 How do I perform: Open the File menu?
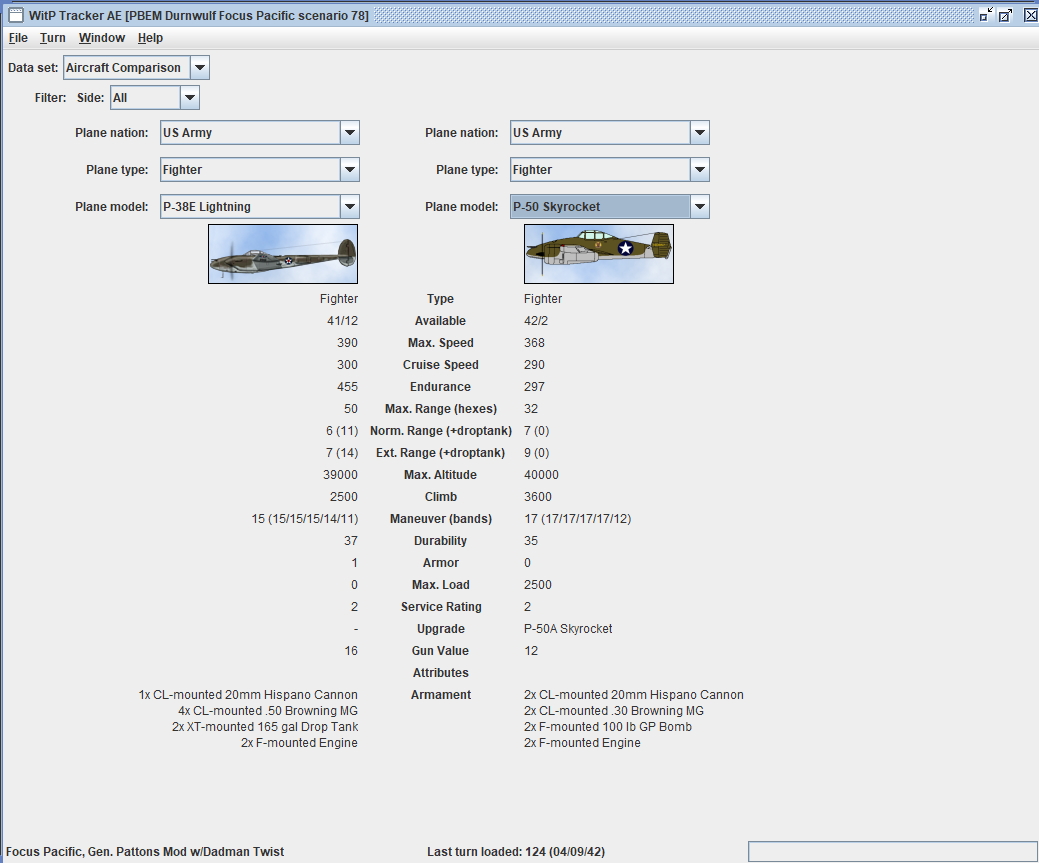pyautogui.click(x=18, y=38)
